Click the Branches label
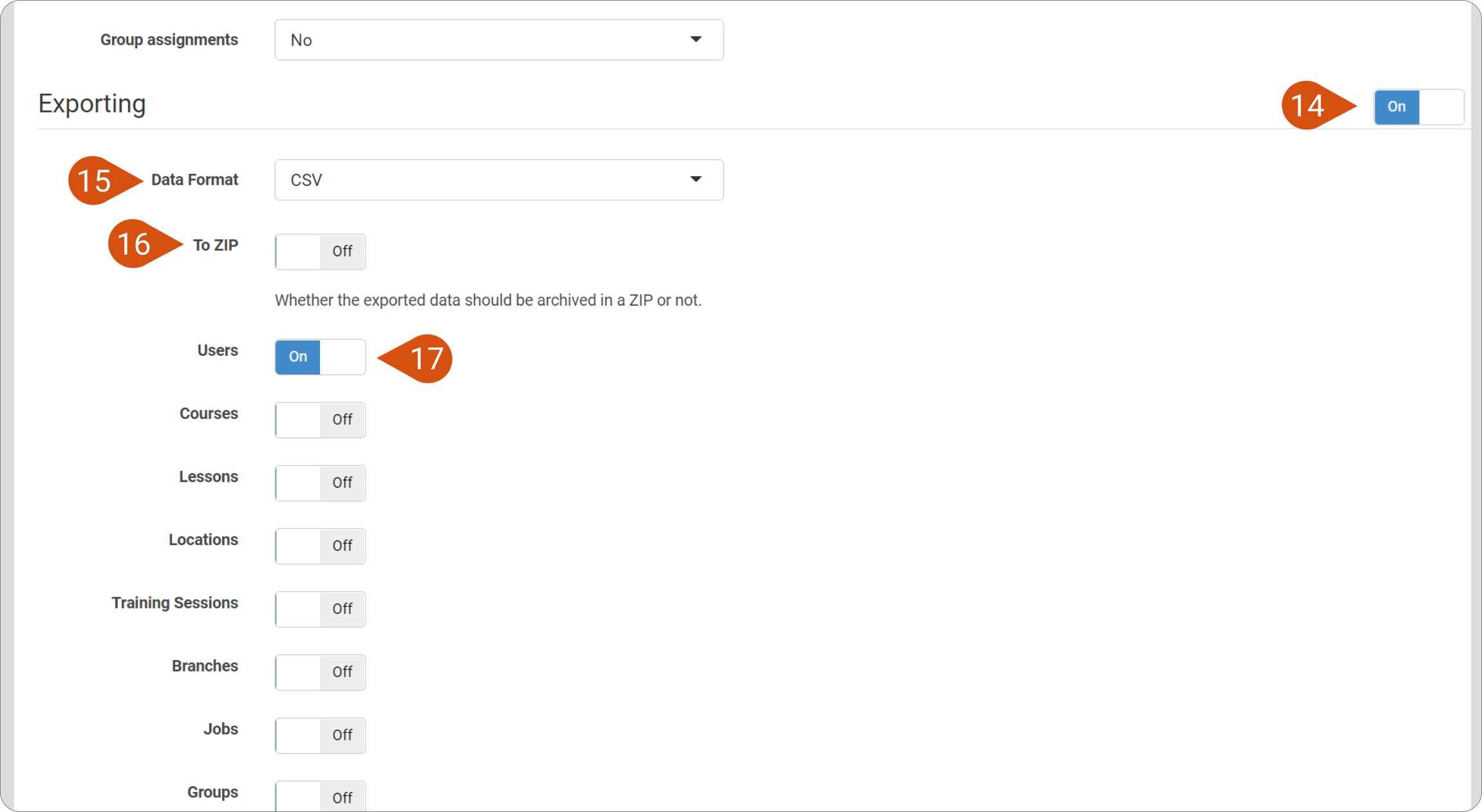The image size is (1482, 812). 205,666
